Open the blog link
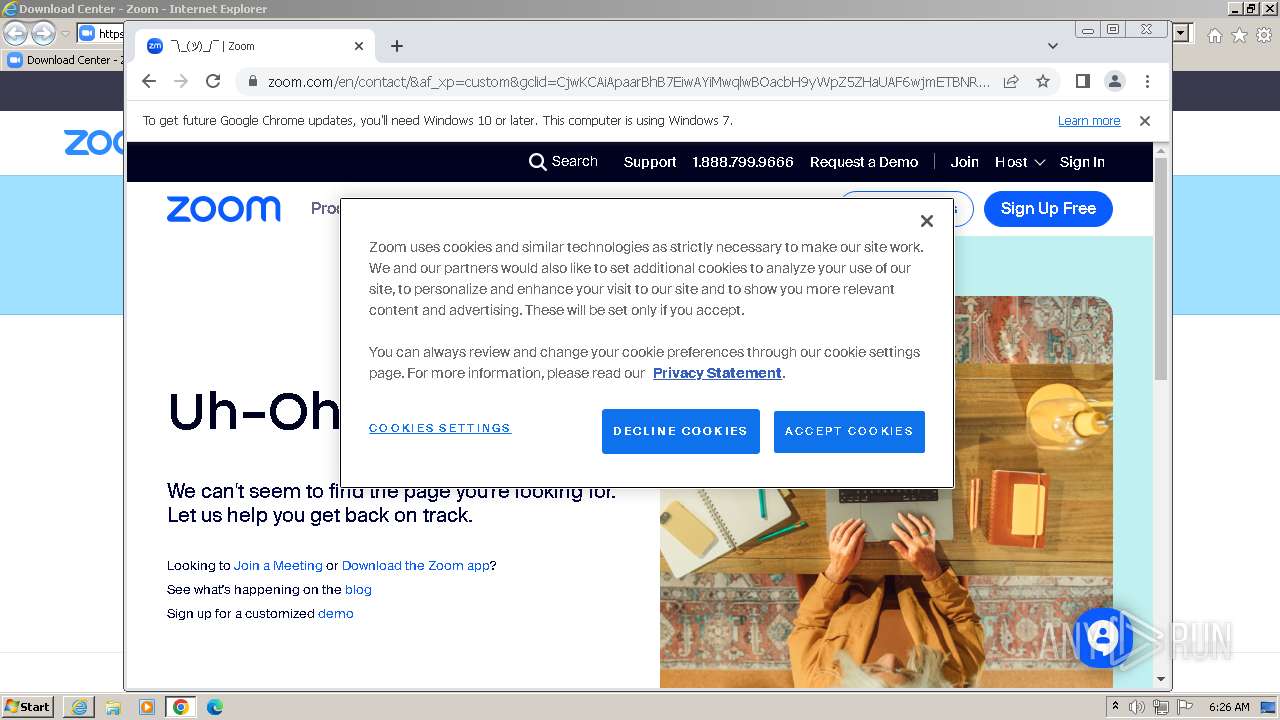 (358, 590)
